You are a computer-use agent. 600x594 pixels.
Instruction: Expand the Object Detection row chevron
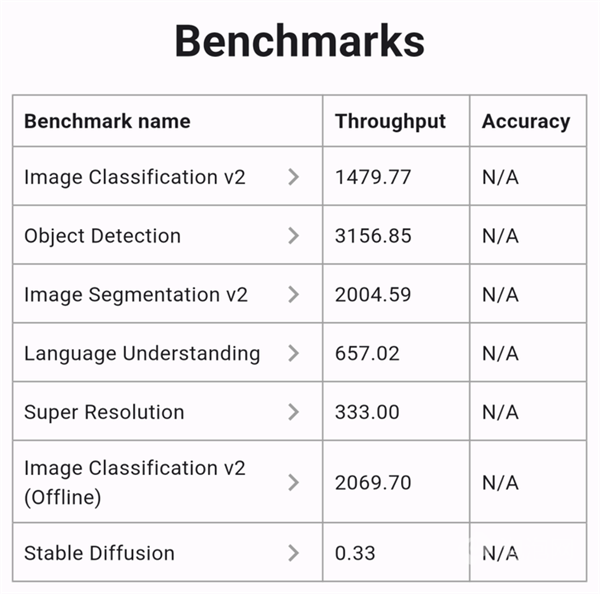click(293, 236)
